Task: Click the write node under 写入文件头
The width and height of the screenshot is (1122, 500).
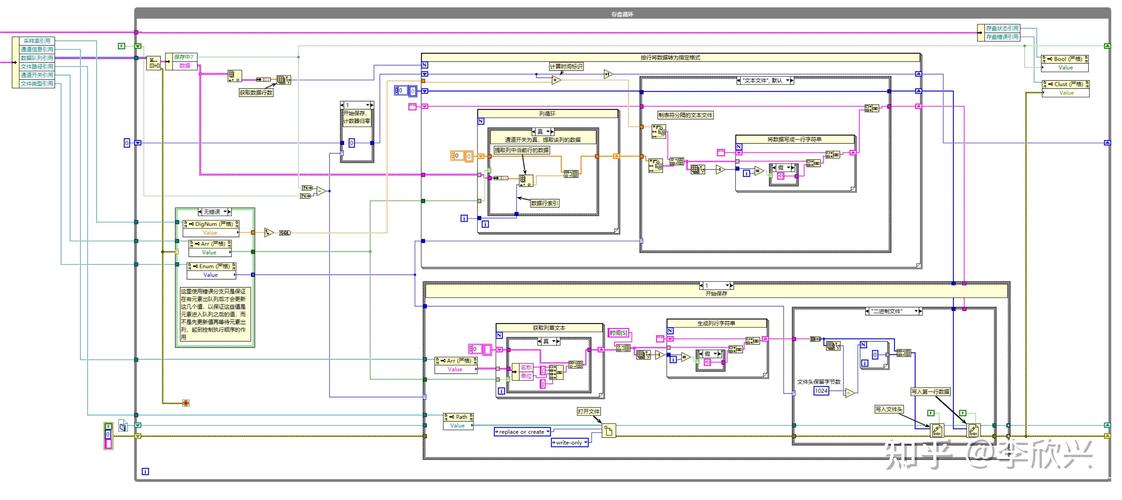Action: pos(936,430)
